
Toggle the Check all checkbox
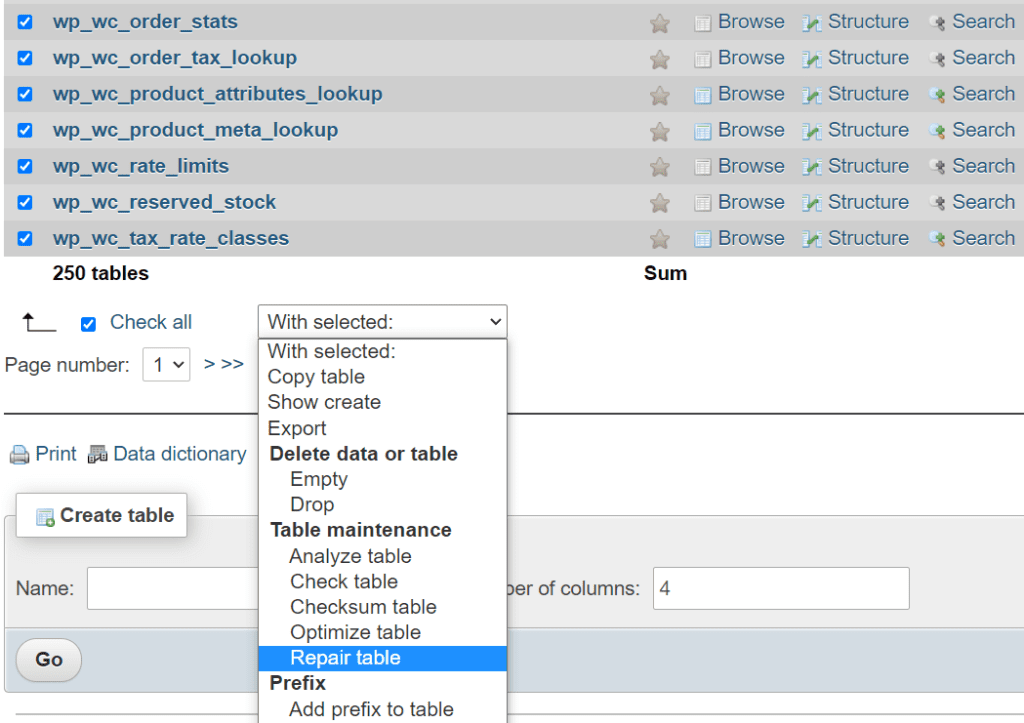(x=88, y=322)
